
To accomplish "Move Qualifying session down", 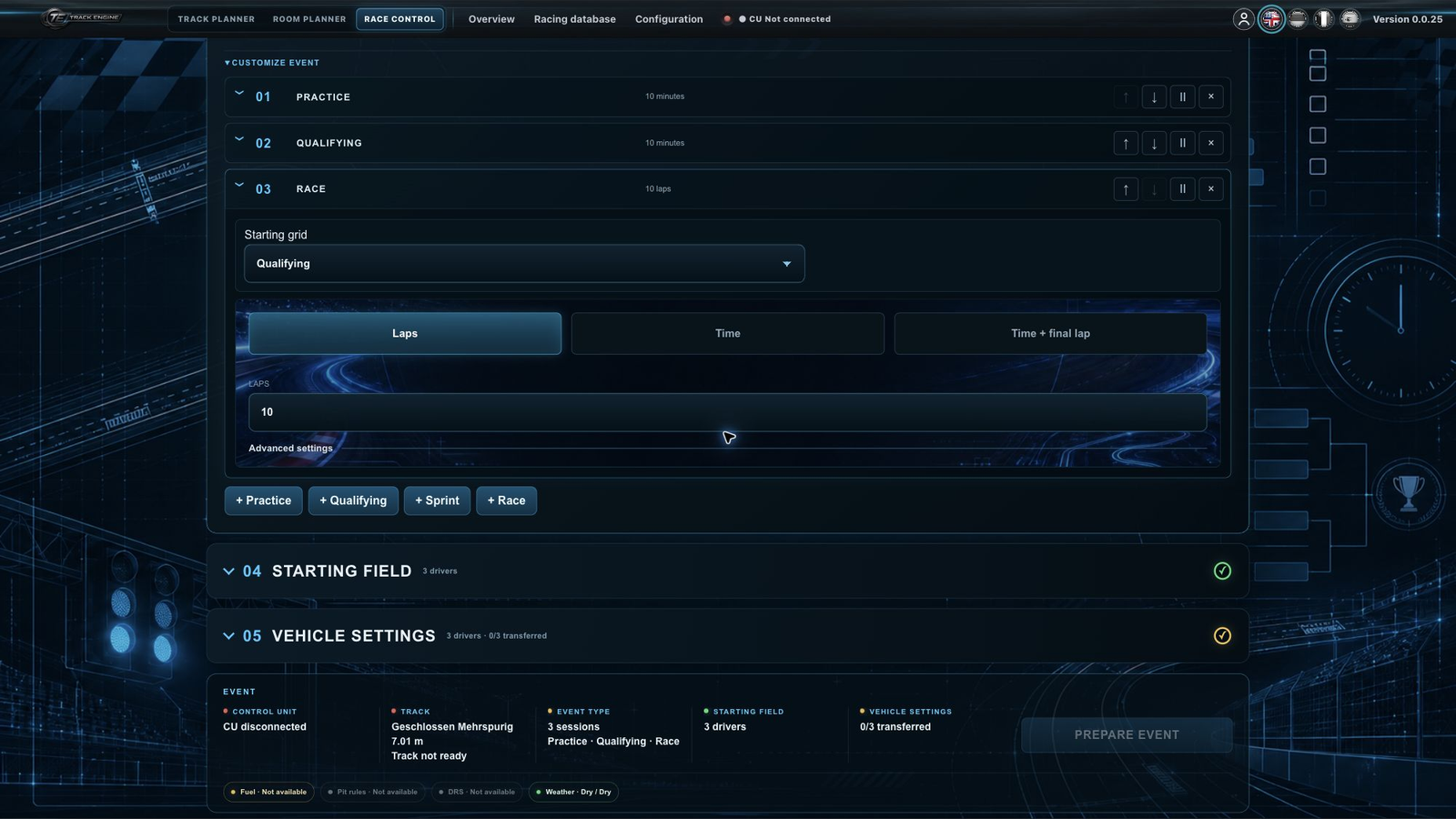I will pos(1154,143).
